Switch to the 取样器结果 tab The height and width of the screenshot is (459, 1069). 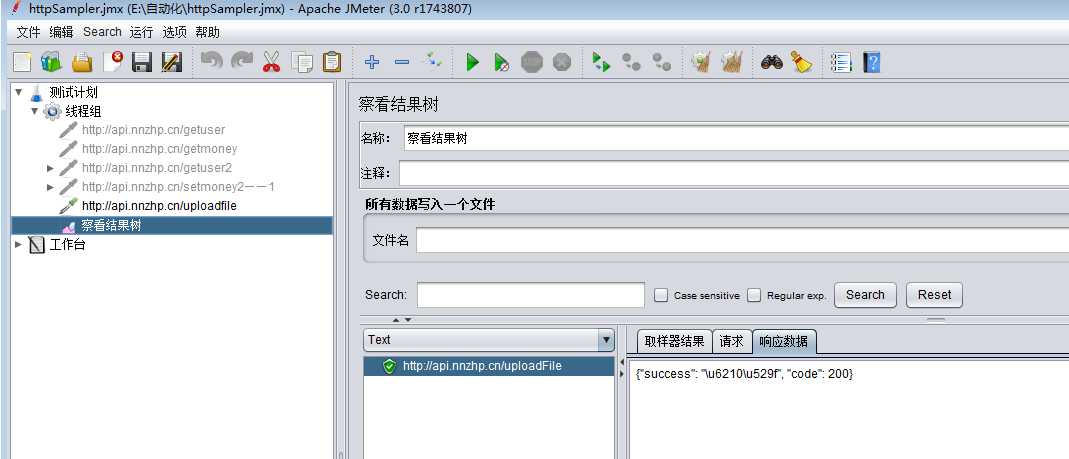click(674, 342)
